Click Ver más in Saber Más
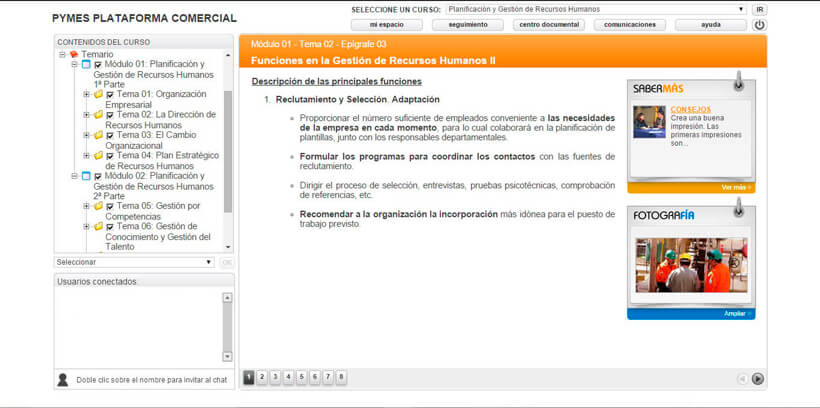 [736, 187]
